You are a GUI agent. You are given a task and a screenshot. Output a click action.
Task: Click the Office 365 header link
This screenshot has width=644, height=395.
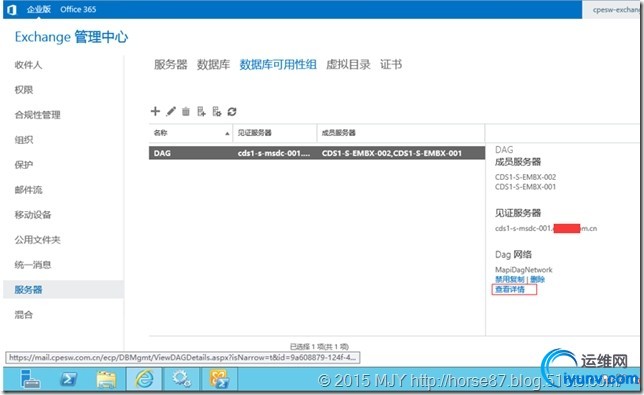[78, 9]
